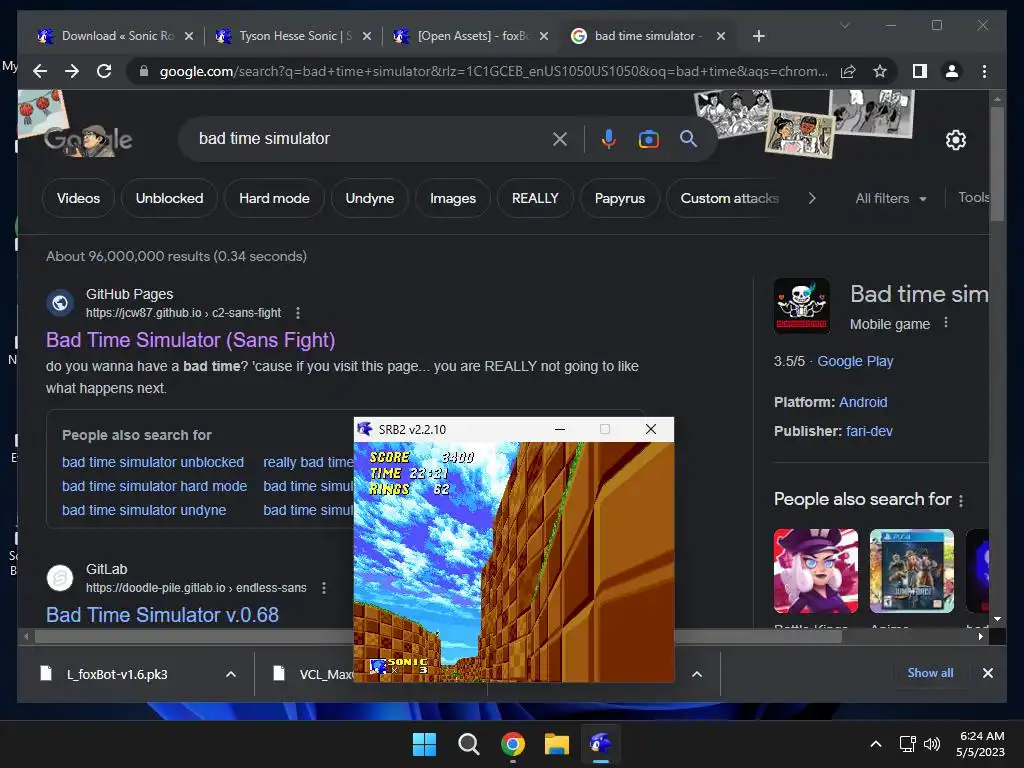
Task: Open the tab search dropdown arrow
Action: (x=844, y=25)
